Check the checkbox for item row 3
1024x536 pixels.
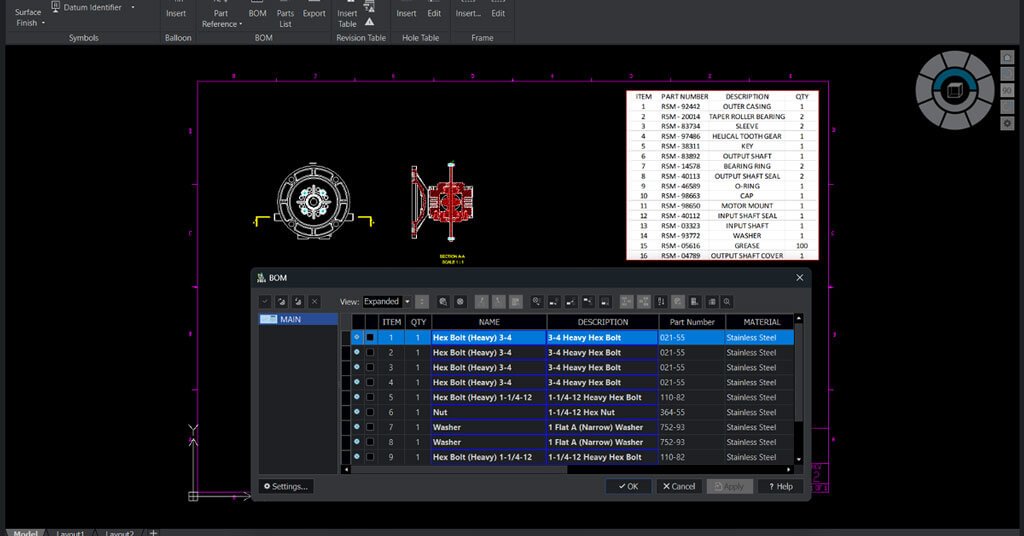click(370, 367)
